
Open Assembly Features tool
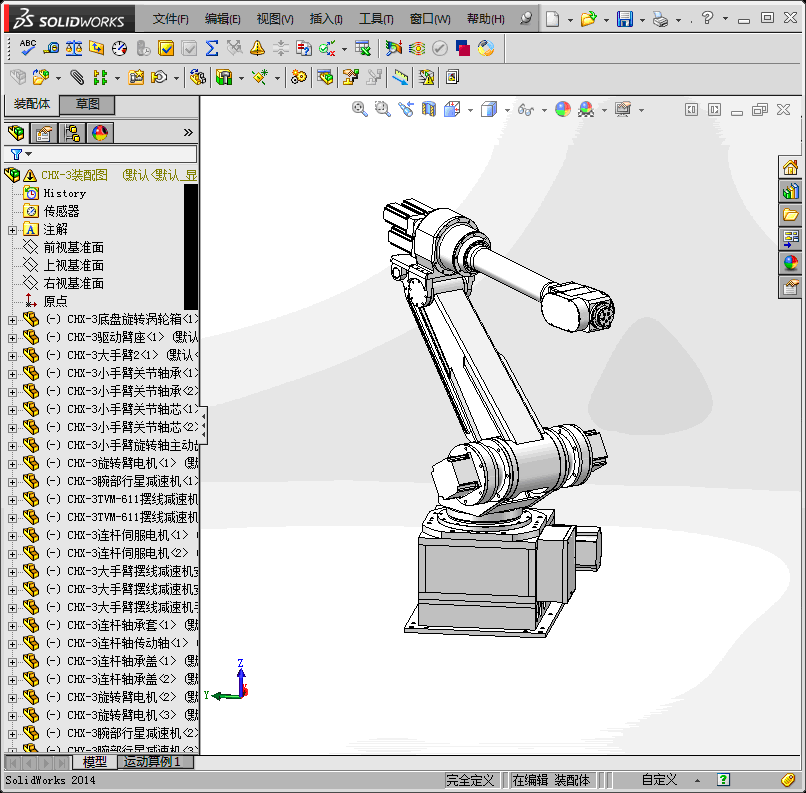click(224, 78)
